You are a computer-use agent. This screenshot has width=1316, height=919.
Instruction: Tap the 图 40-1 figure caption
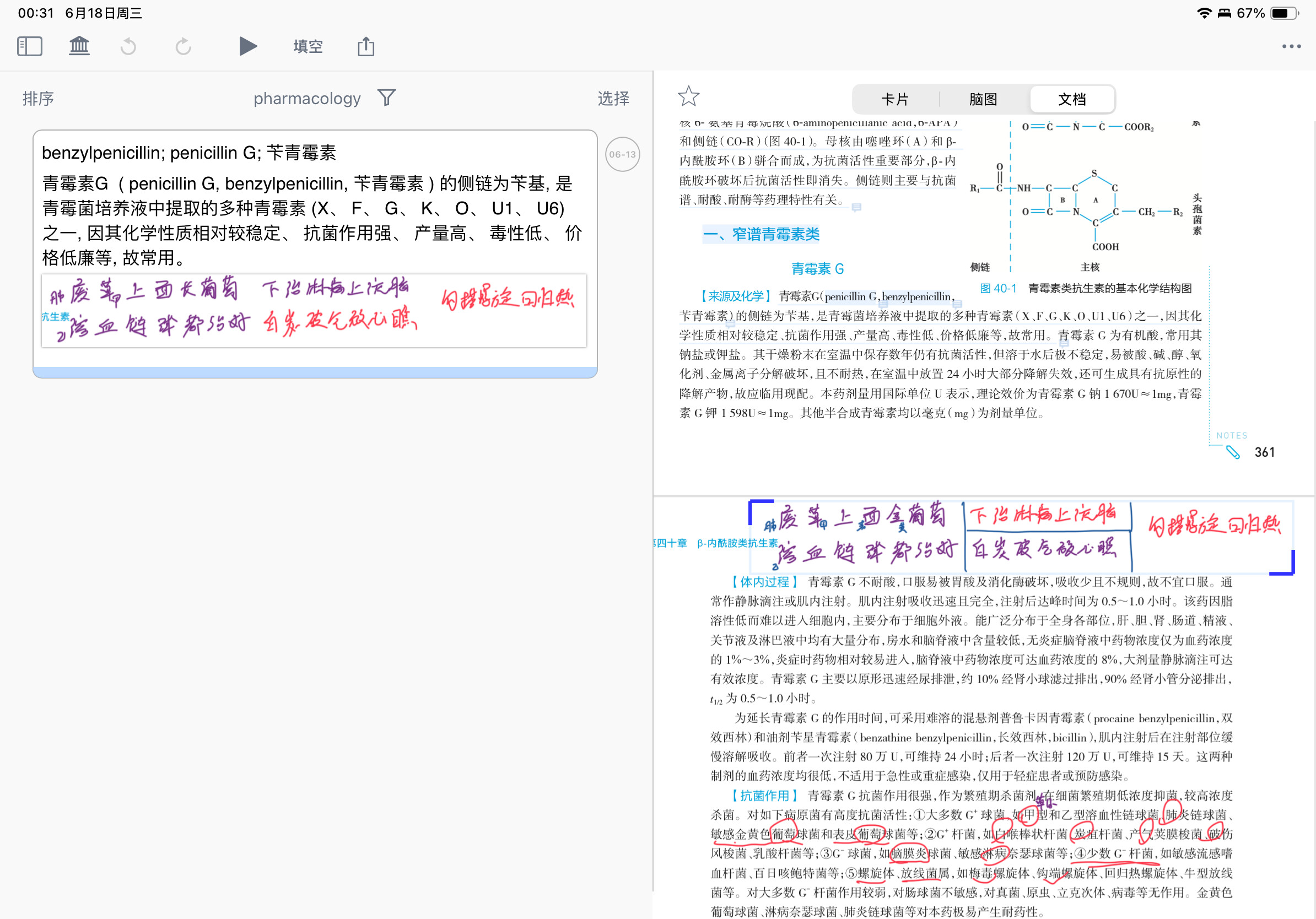pyautogui.click(x=1085, y=288)
